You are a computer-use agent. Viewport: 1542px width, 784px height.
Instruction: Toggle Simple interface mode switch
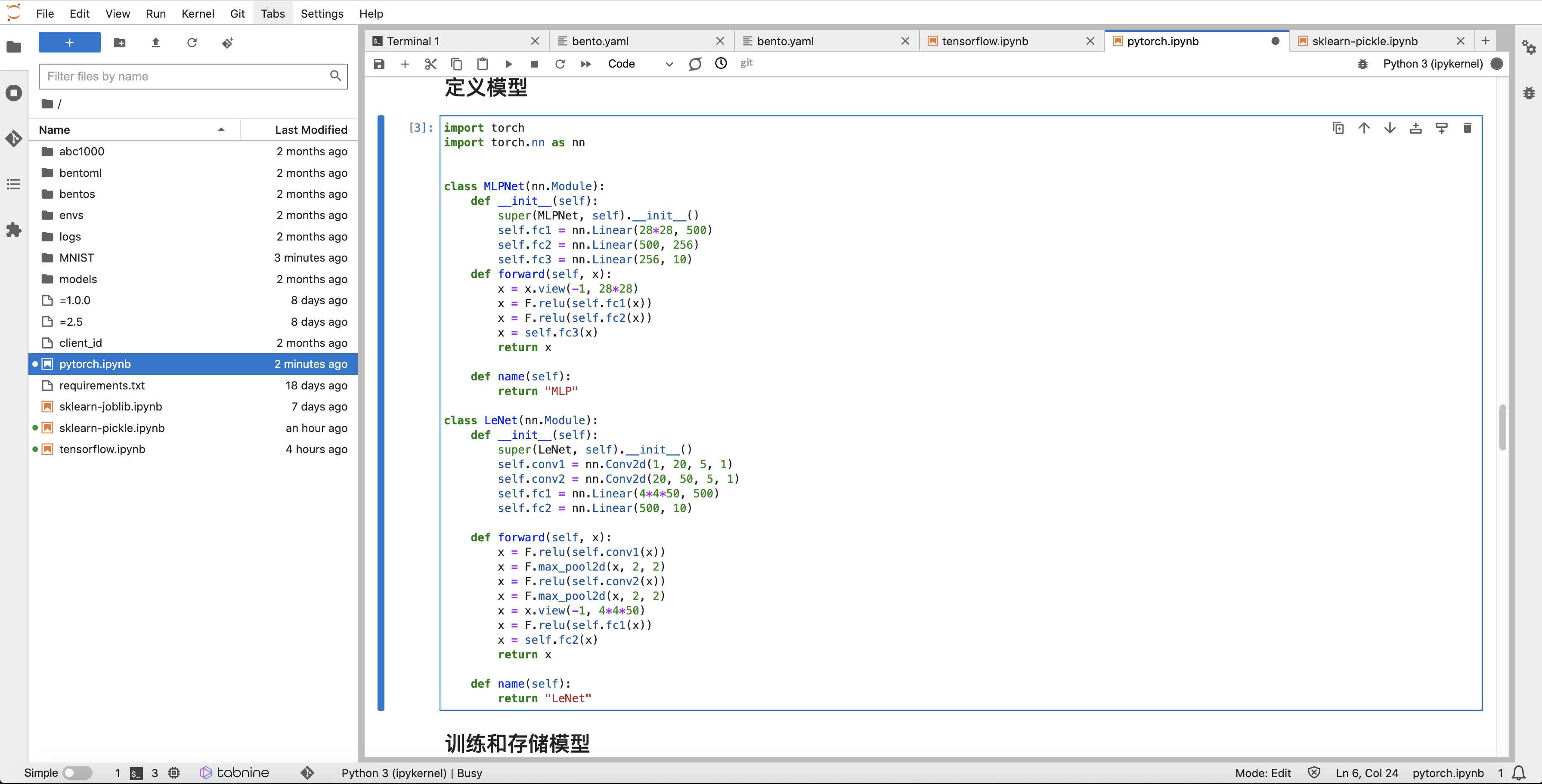[77, 773]
